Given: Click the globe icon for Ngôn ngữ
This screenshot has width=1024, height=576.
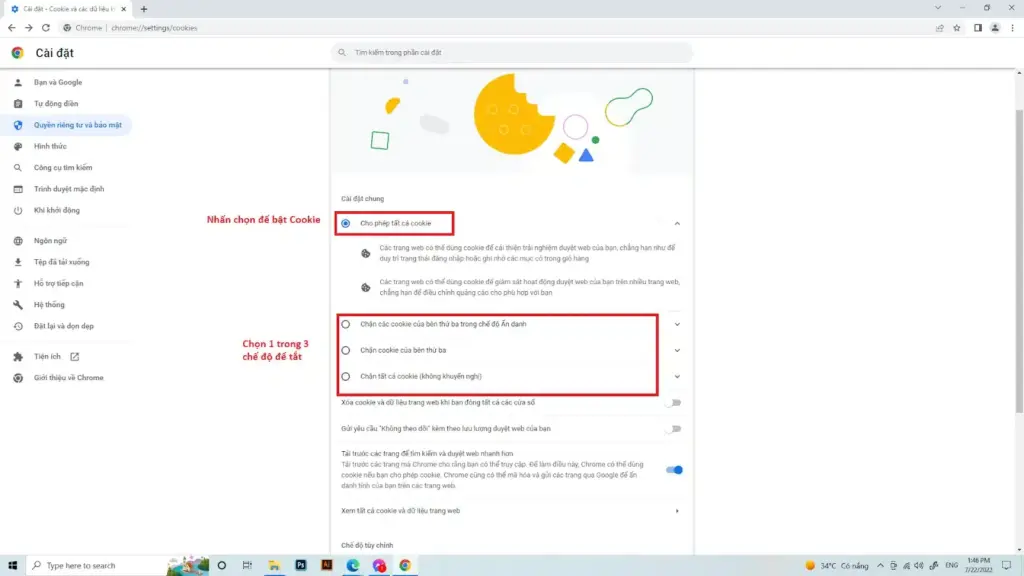Looking at the screenshot, I should [18, 241].
